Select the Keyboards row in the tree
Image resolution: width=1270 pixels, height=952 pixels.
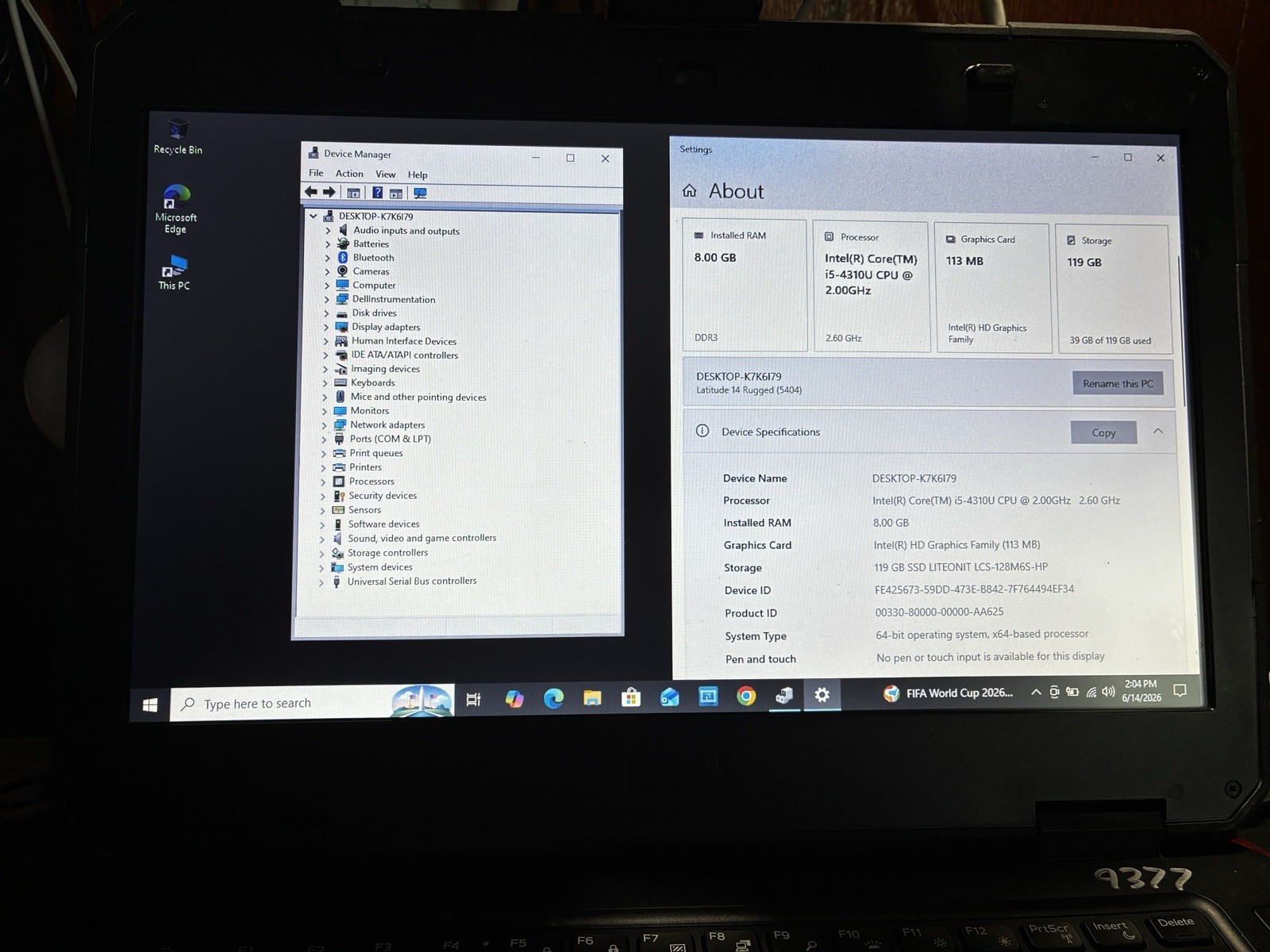coord(365,382)
